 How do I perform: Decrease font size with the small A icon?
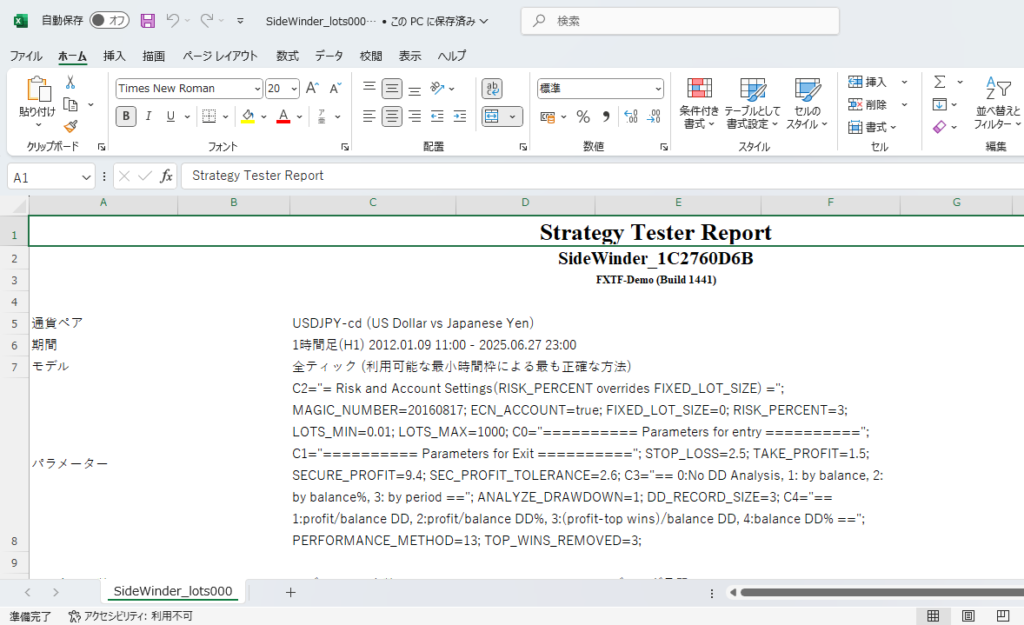tap(336, 88)
